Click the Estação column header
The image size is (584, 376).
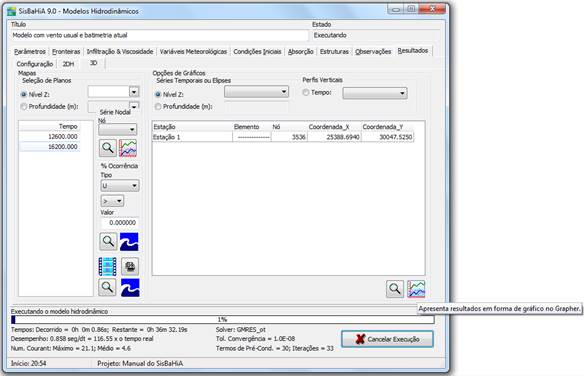(x=193, y=127)
